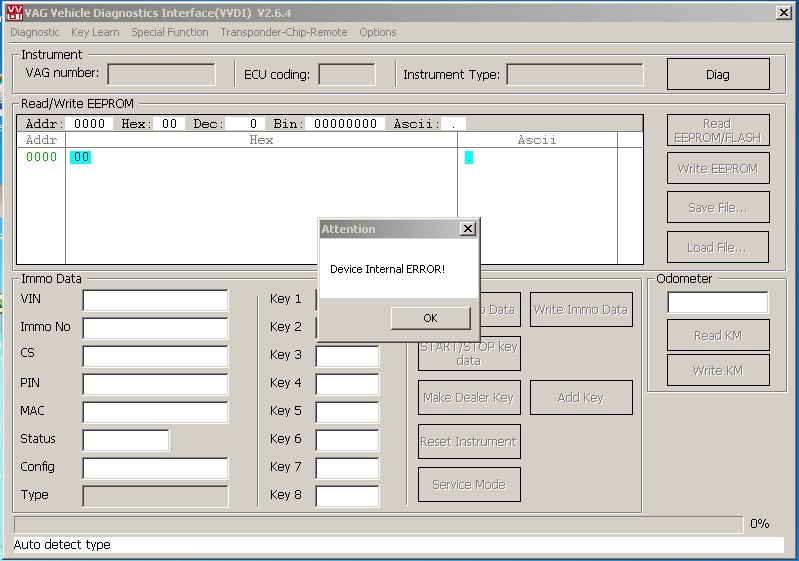The width and height of the screenshot is (799, 561).
Task: Click the Reset Instrument button
Action: point(469,442)
